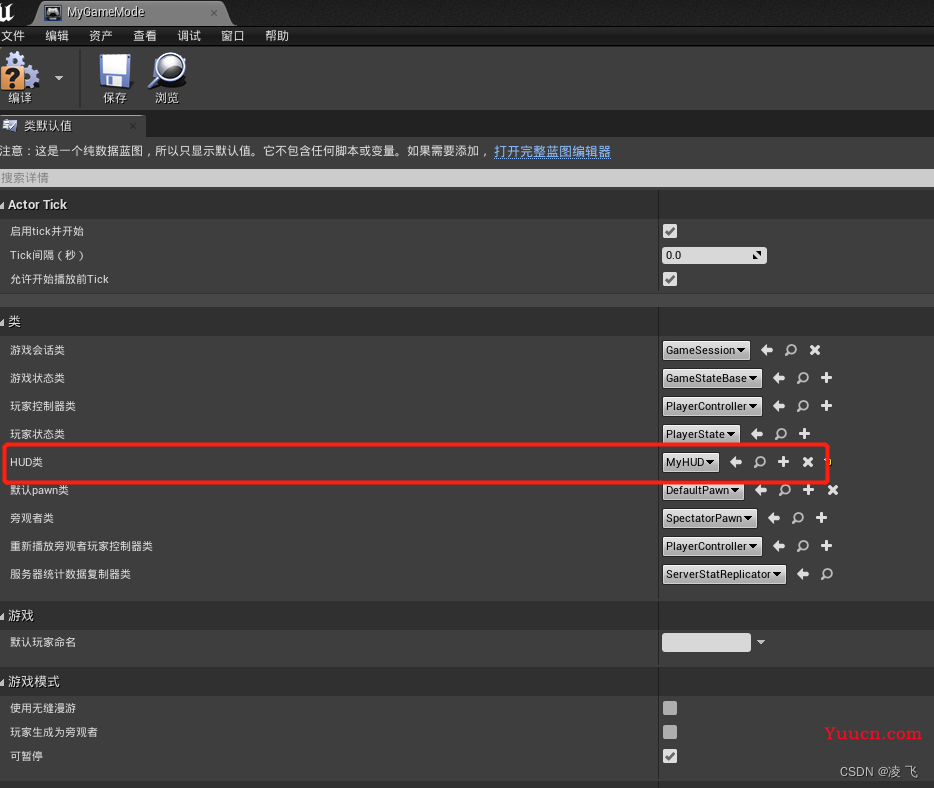Open the 调试 menu
The image size is (934, 788).
189,36
